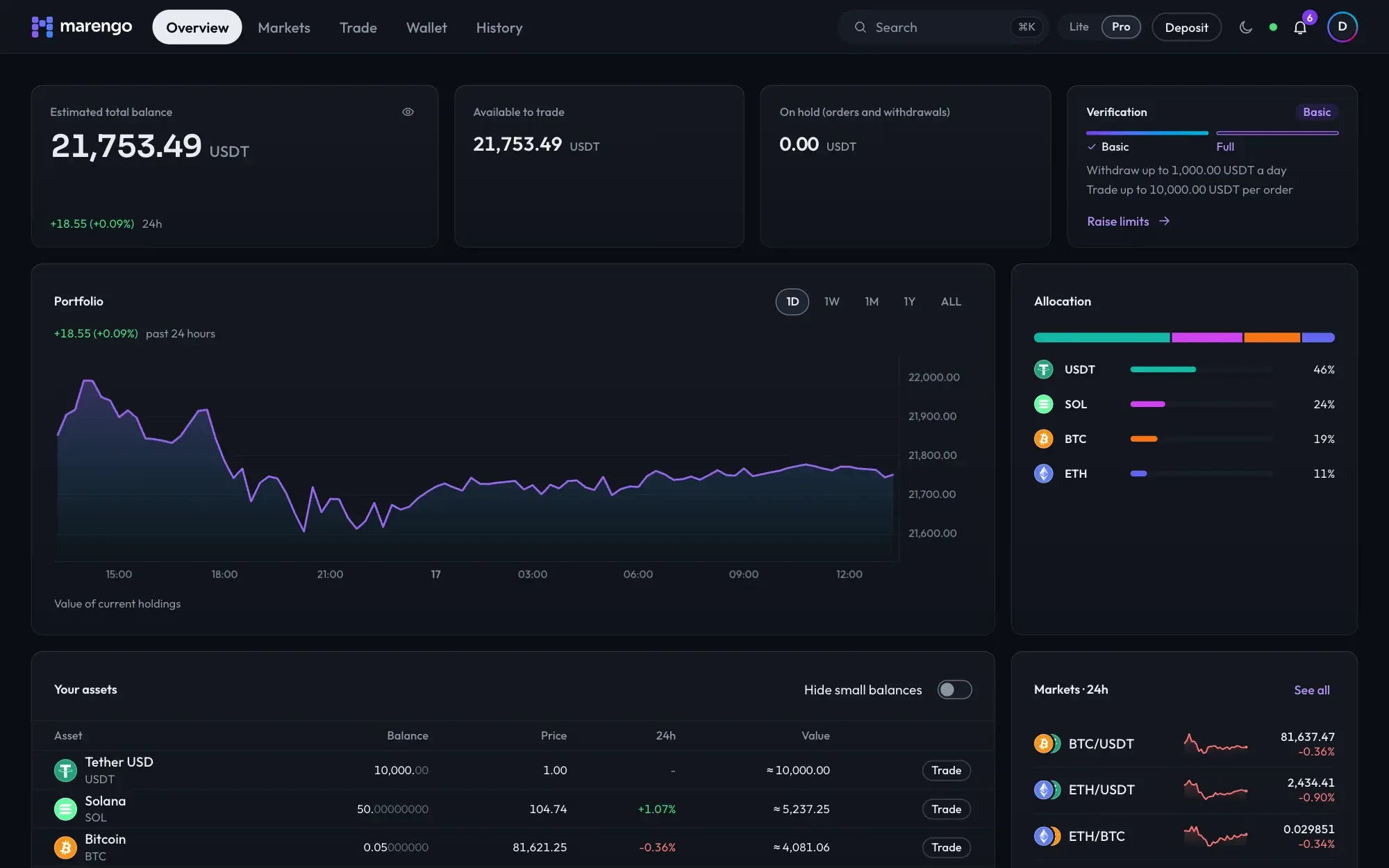Hide balance with the eye icon

tap(408, 112)
